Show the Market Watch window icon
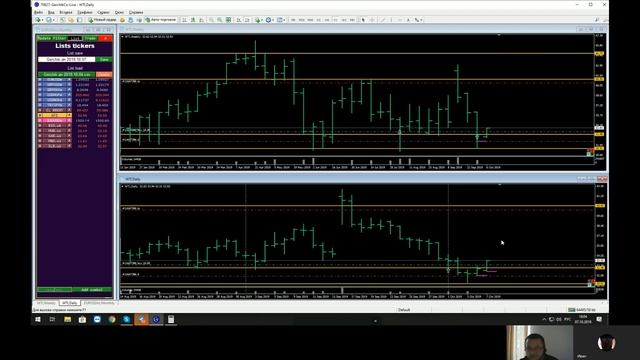Image resolution: width=640 pixels, height=360 pixels. (62, 20)
